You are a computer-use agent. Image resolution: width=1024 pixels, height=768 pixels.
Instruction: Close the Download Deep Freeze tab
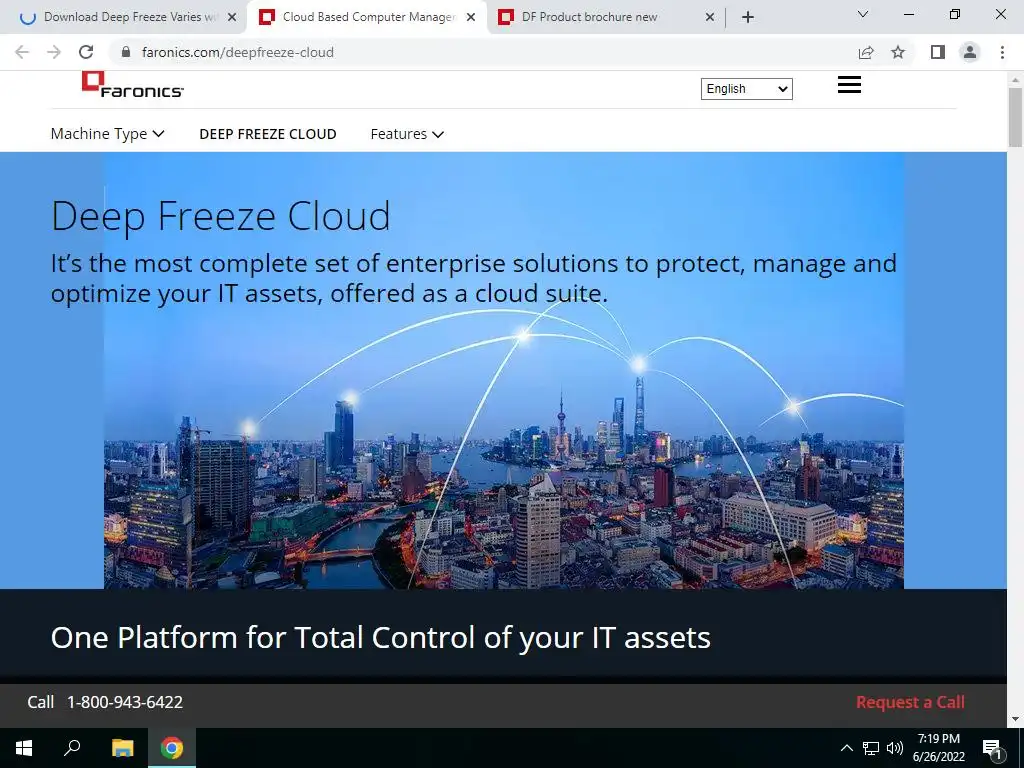coord(232,17)
